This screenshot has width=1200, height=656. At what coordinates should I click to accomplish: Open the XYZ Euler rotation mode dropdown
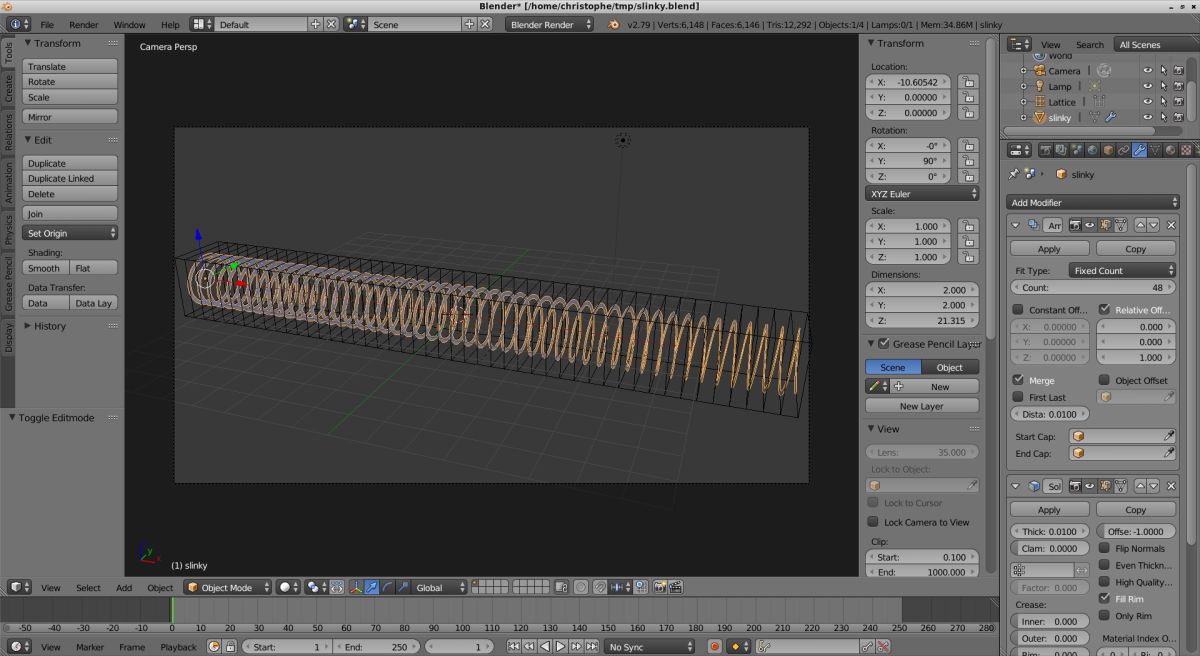pos(922,194)
